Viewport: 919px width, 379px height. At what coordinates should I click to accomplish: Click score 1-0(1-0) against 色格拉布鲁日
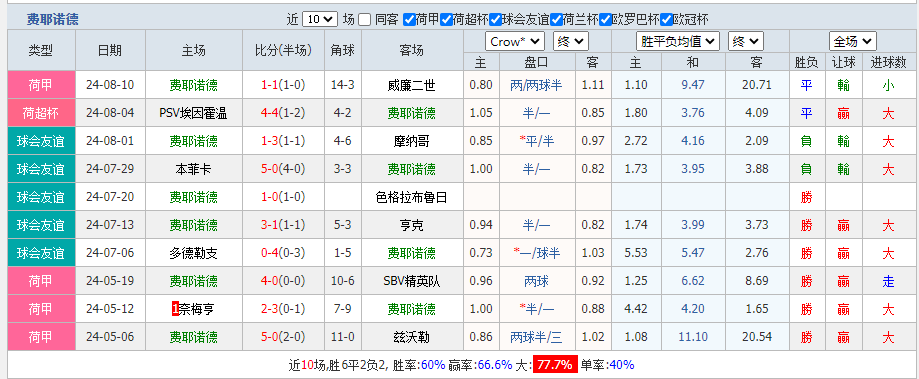(284, 197)
